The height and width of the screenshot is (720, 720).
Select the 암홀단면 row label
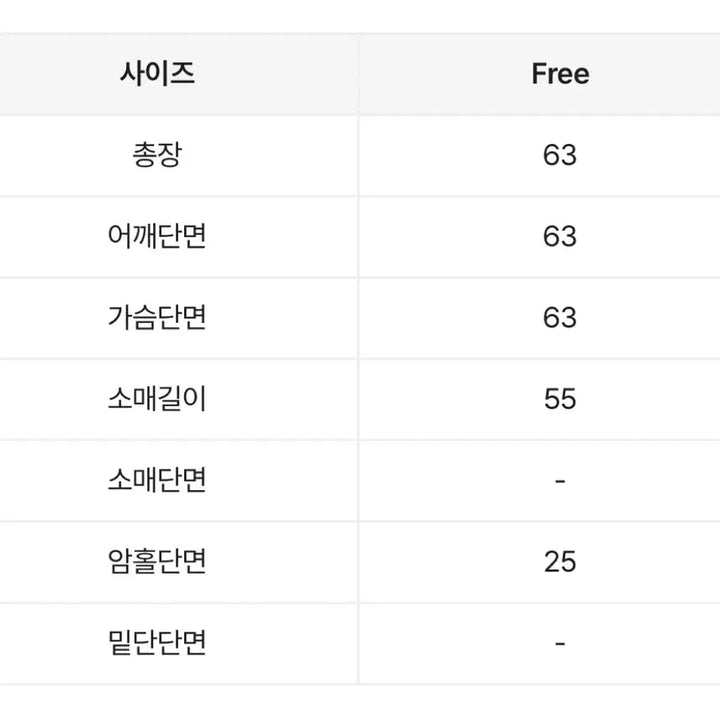coord(157,561)
